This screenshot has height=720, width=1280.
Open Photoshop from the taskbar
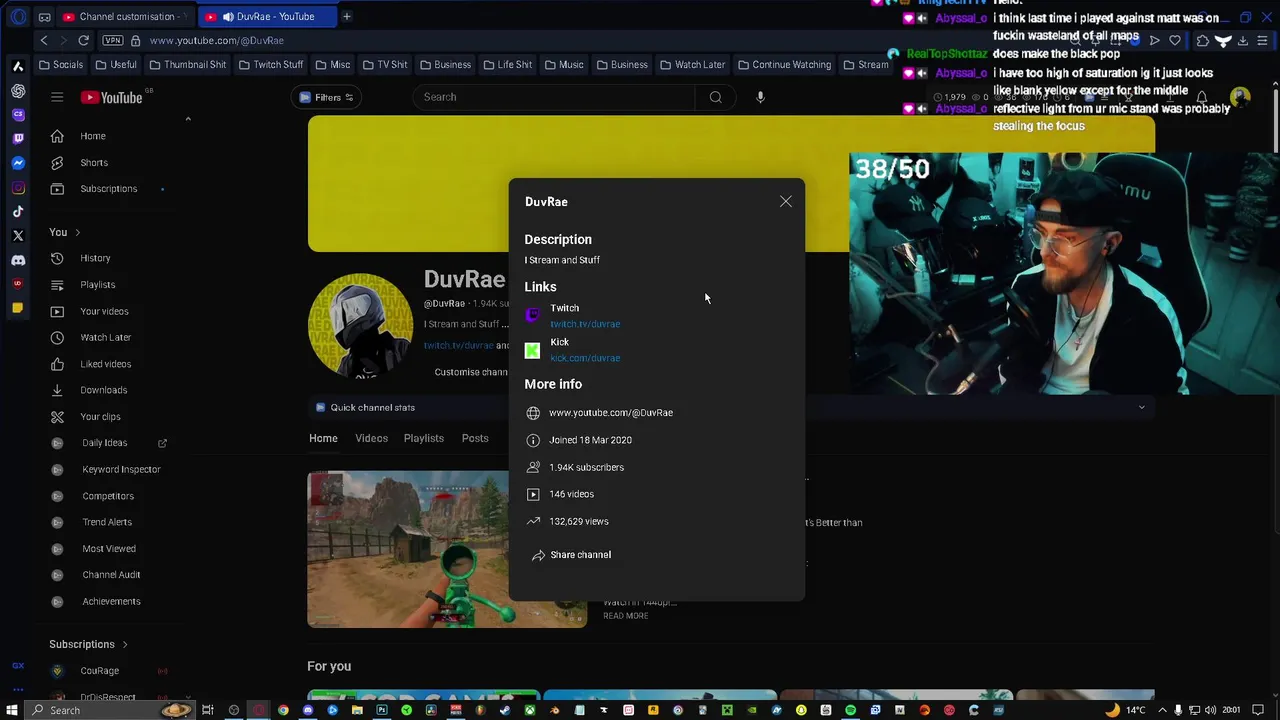(381, 710)
